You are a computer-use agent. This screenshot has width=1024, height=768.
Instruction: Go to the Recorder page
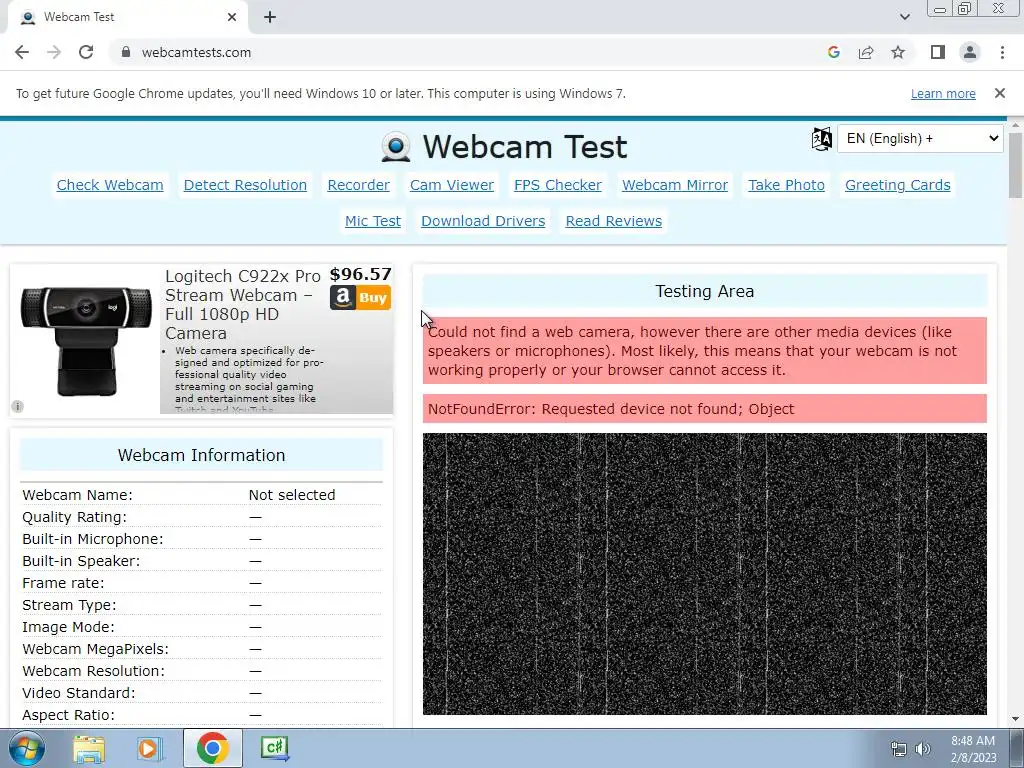click(359, 185)
